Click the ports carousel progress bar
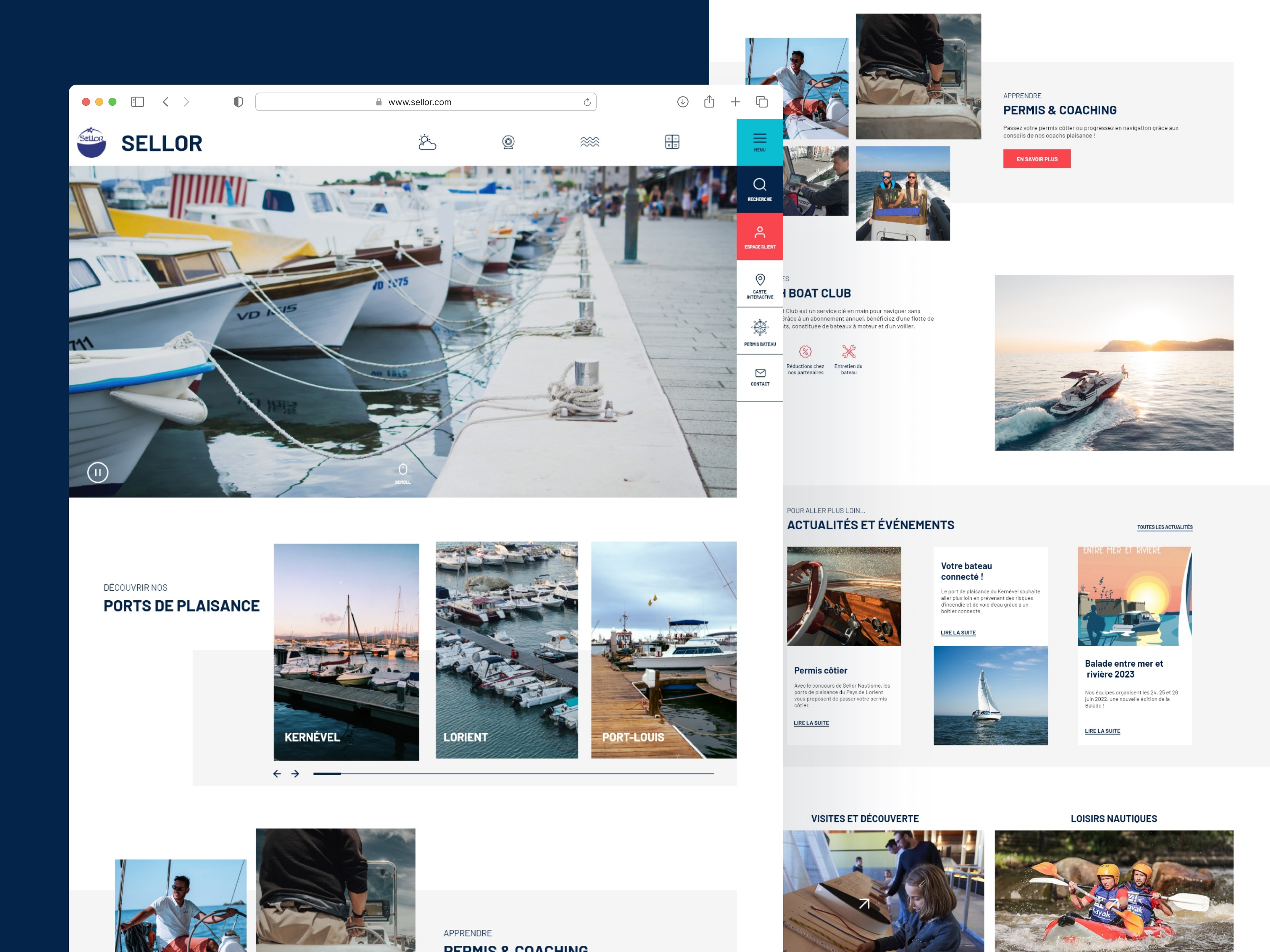This screenshot has height=952, width=1270. 513,773
